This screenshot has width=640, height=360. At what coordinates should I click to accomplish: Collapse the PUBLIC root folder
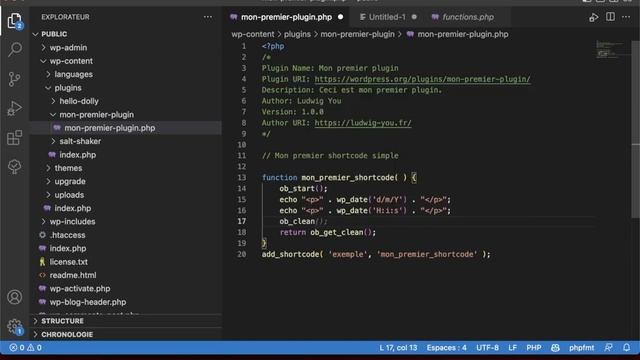tap(54, 34)
